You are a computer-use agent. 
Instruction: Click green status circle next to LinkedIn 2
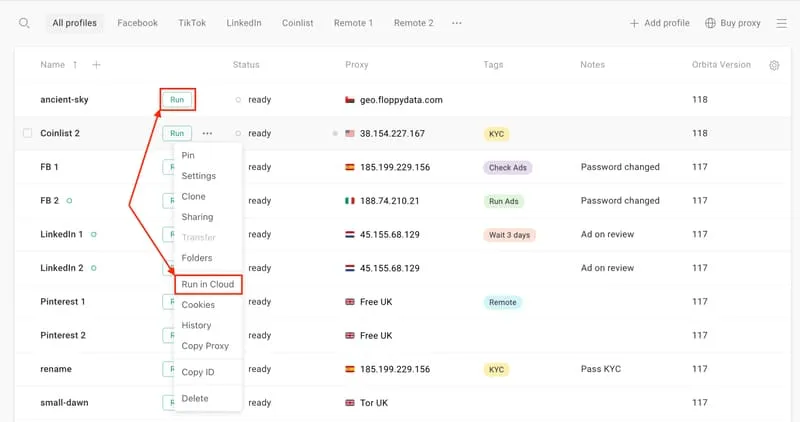[x=93, y=268]
